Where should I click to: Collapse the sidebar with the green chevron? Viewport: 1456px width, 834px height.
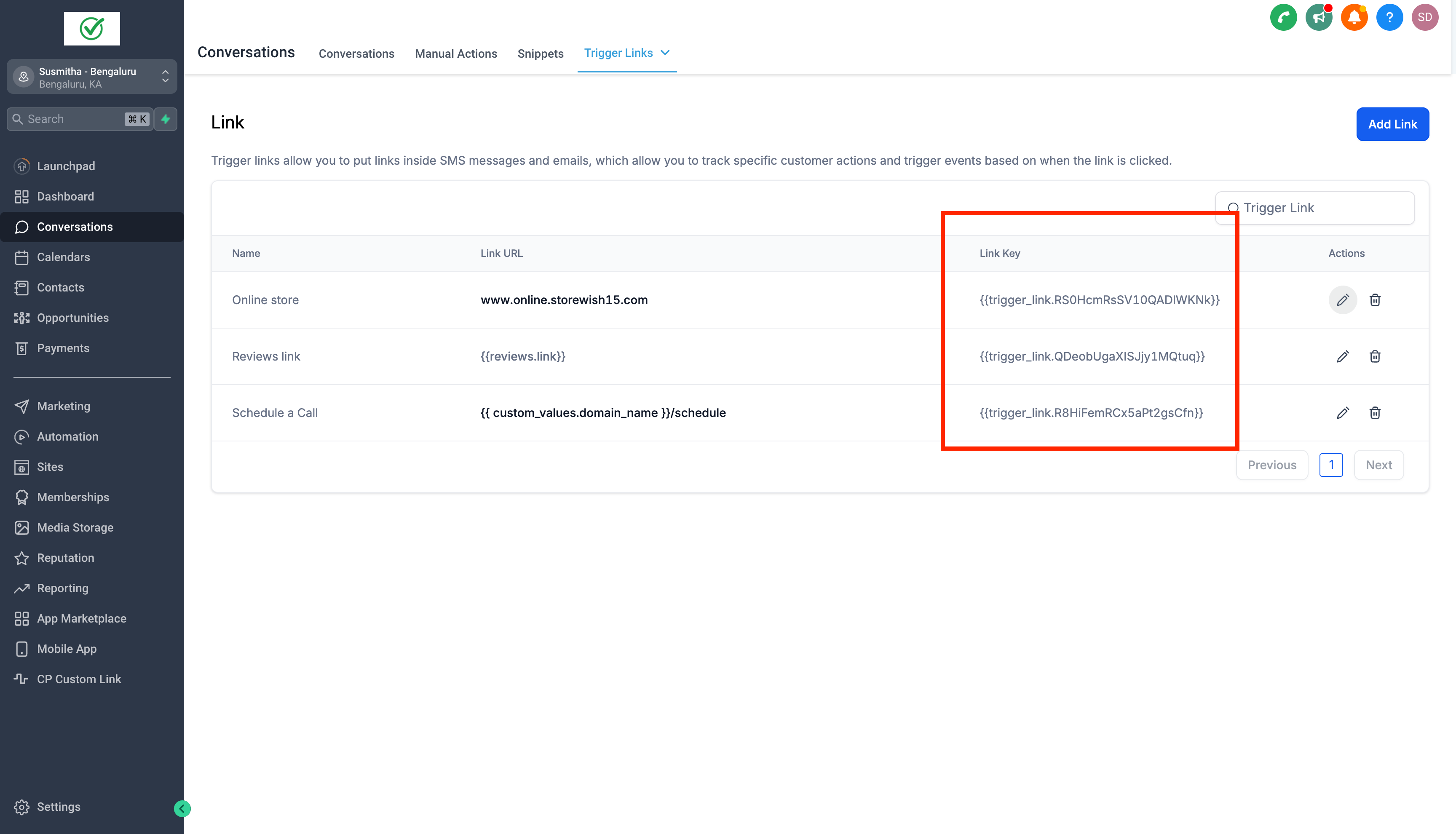pos(182,808)
